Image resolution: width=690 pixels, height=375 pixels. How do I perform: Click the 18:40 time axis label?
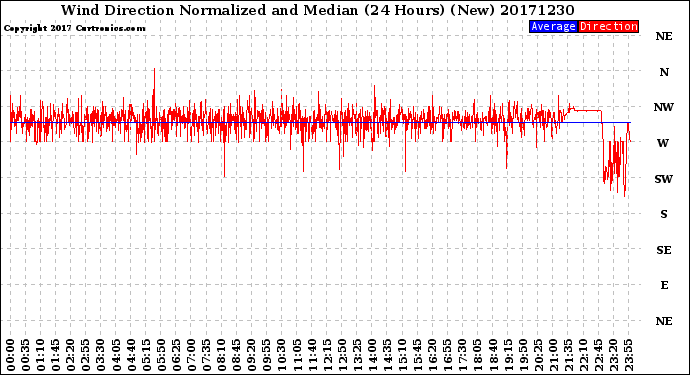click(x=493, y=355)
